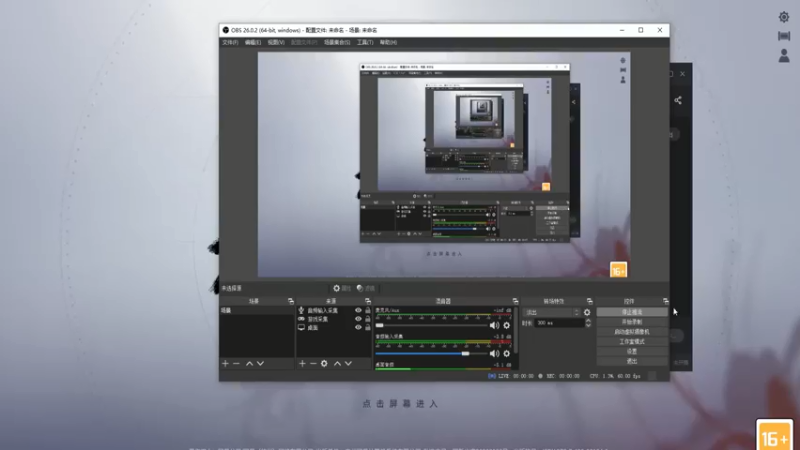The image size is (800, 450).
Task: Open source Filters button in toolbar
Action: tap(366, 288)
